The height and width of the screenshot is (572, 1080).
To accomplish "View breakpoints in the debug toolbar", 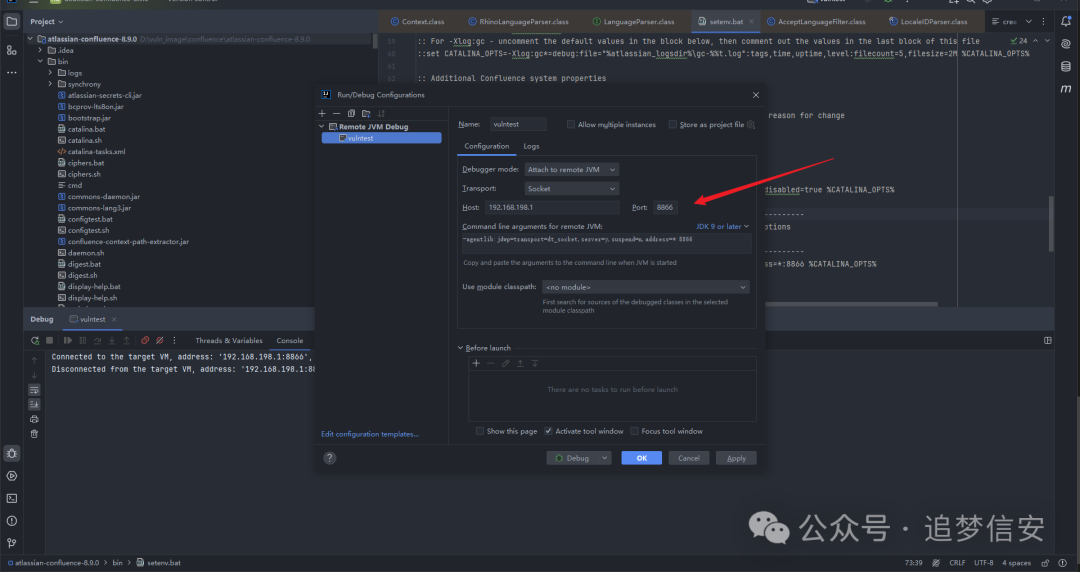I will point(145,340).
